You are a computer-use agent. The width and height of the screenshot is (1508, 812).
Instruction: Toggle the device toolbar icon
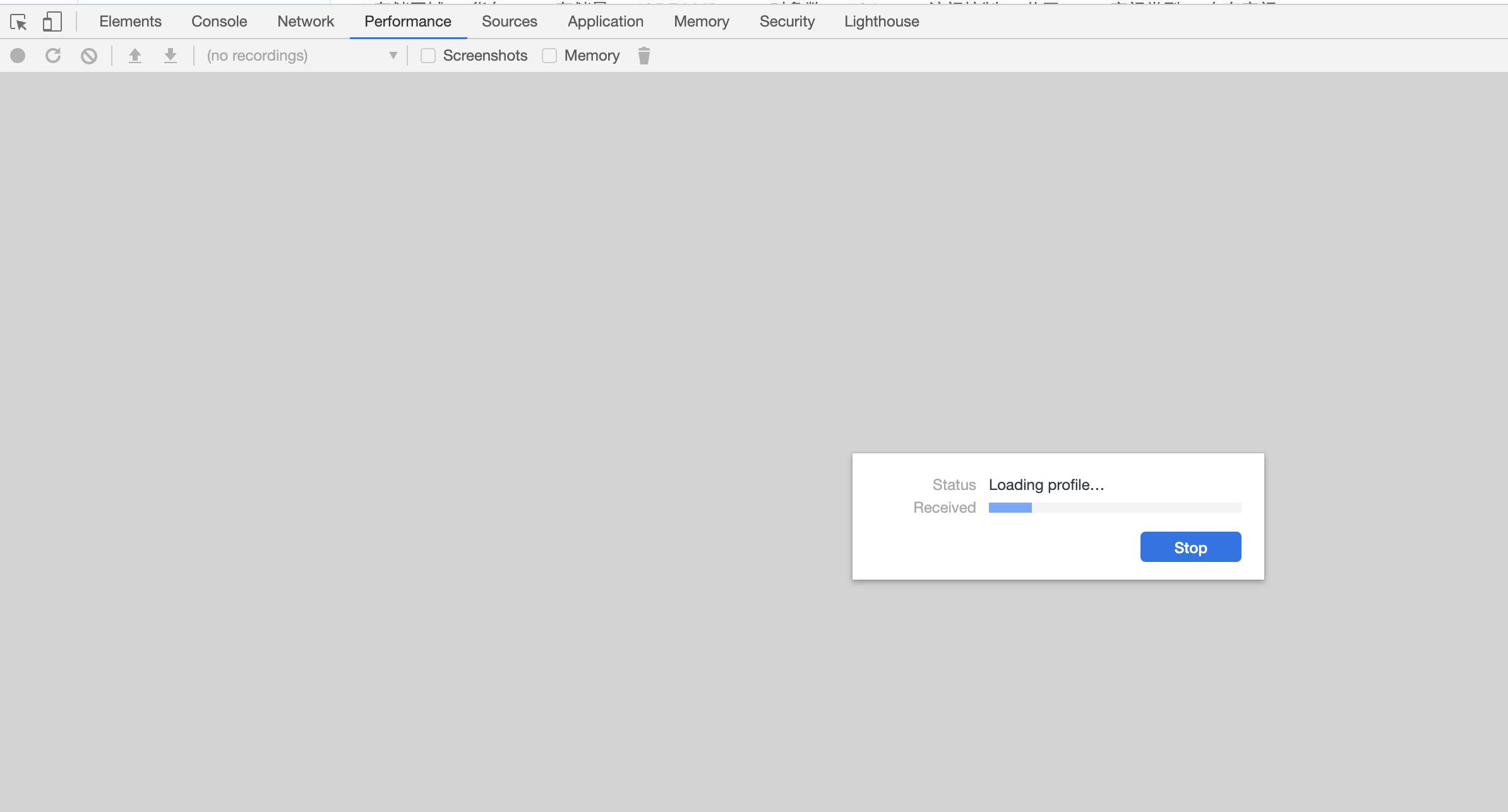coord(51,21)
